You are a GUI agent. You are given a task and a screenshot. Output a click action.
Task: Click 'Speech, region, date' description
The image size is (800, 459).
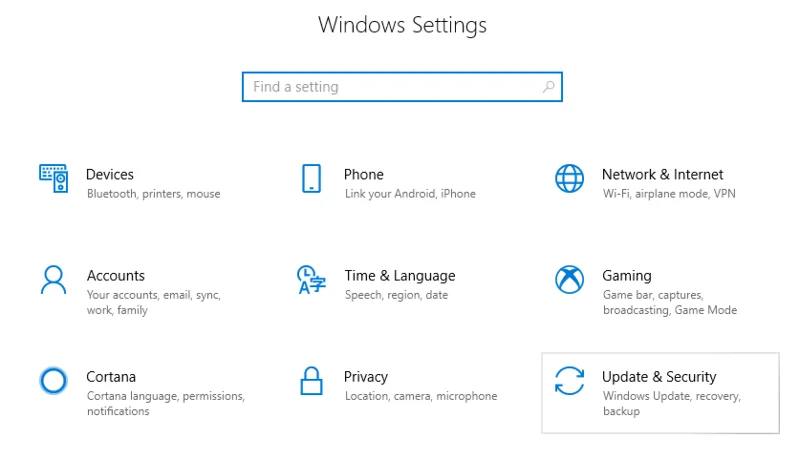[x=396, y=295]
